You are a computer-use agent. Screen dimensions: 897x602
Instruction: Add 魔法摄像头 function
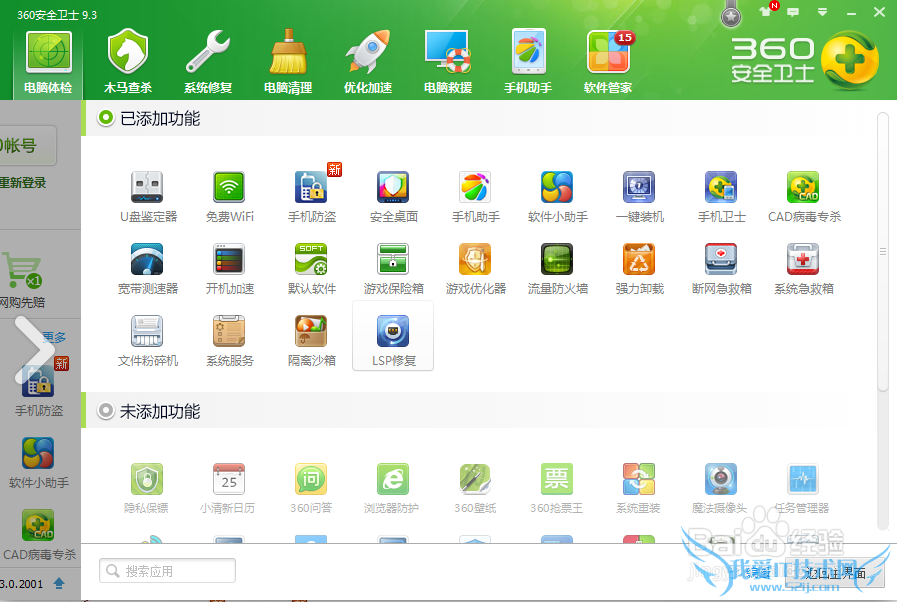coord(720,489)
